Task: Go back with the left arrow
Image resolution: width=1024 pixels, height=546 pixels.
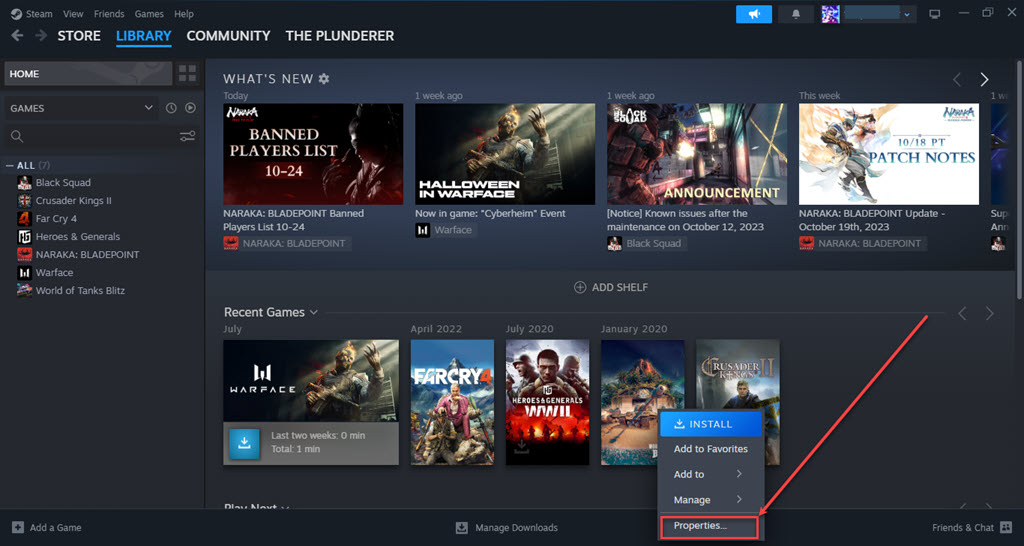Action: tap(18, 35)
